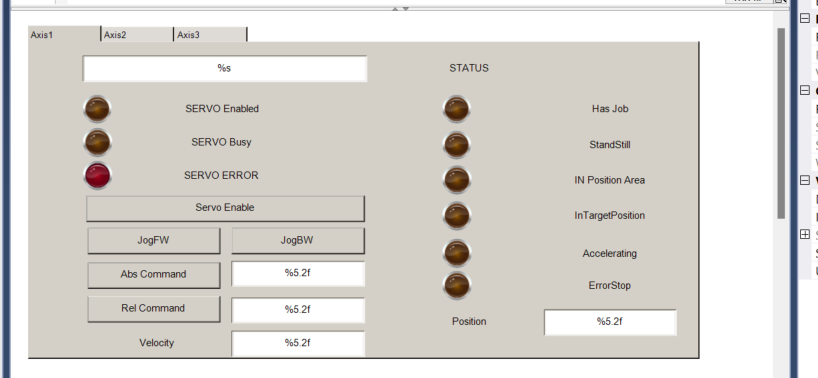The width and height of the screenshot is (818, 378).
Task: Click the STATUS label
Action: pos(469,68)
